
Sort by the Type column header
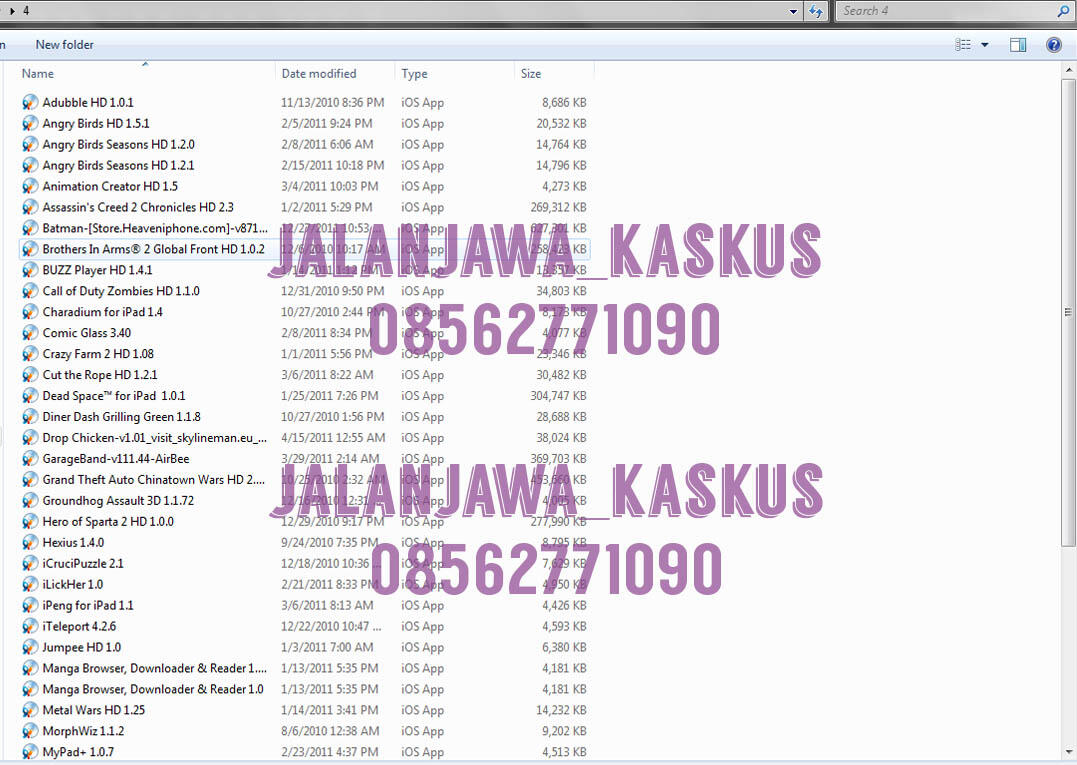[414, 73]
